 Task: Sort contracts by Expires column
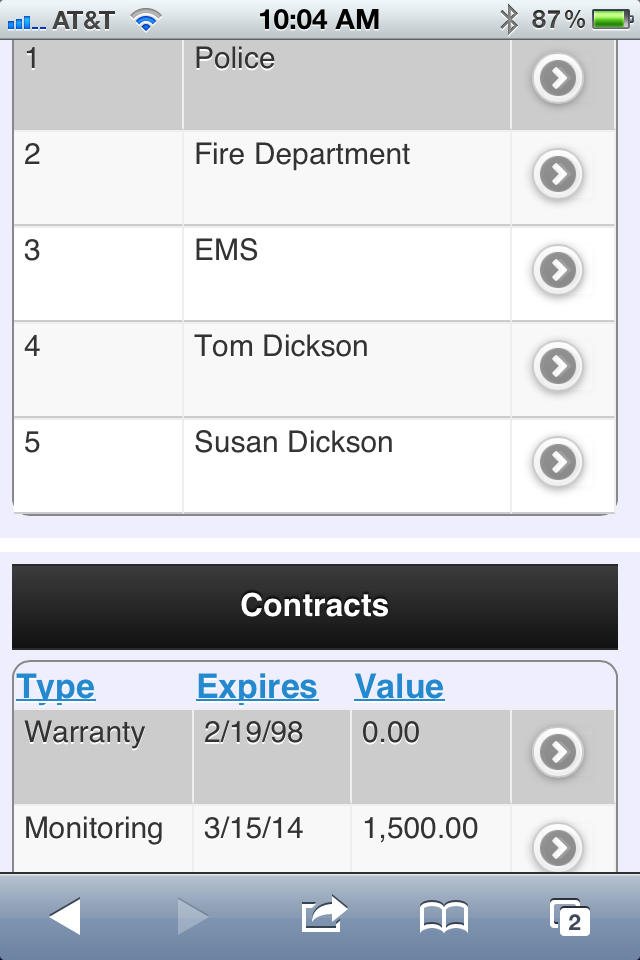tap(257, 686)
